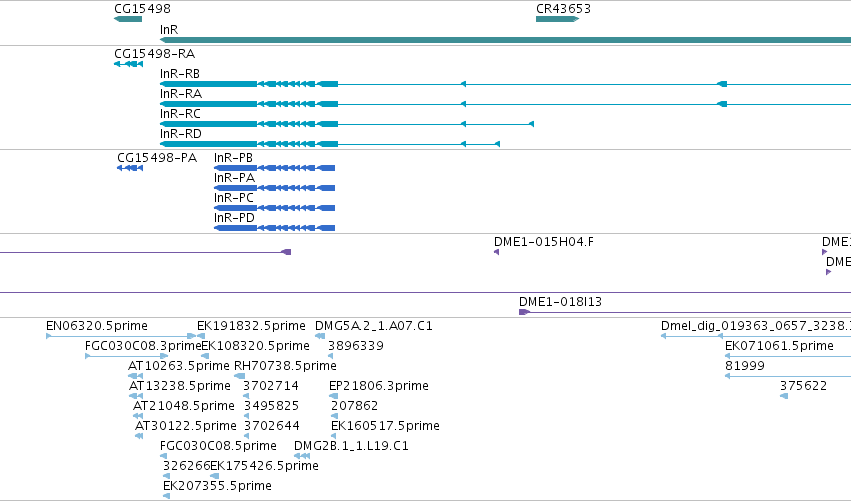Select the EK071061.5prime EST label

(x=779, y=346)
